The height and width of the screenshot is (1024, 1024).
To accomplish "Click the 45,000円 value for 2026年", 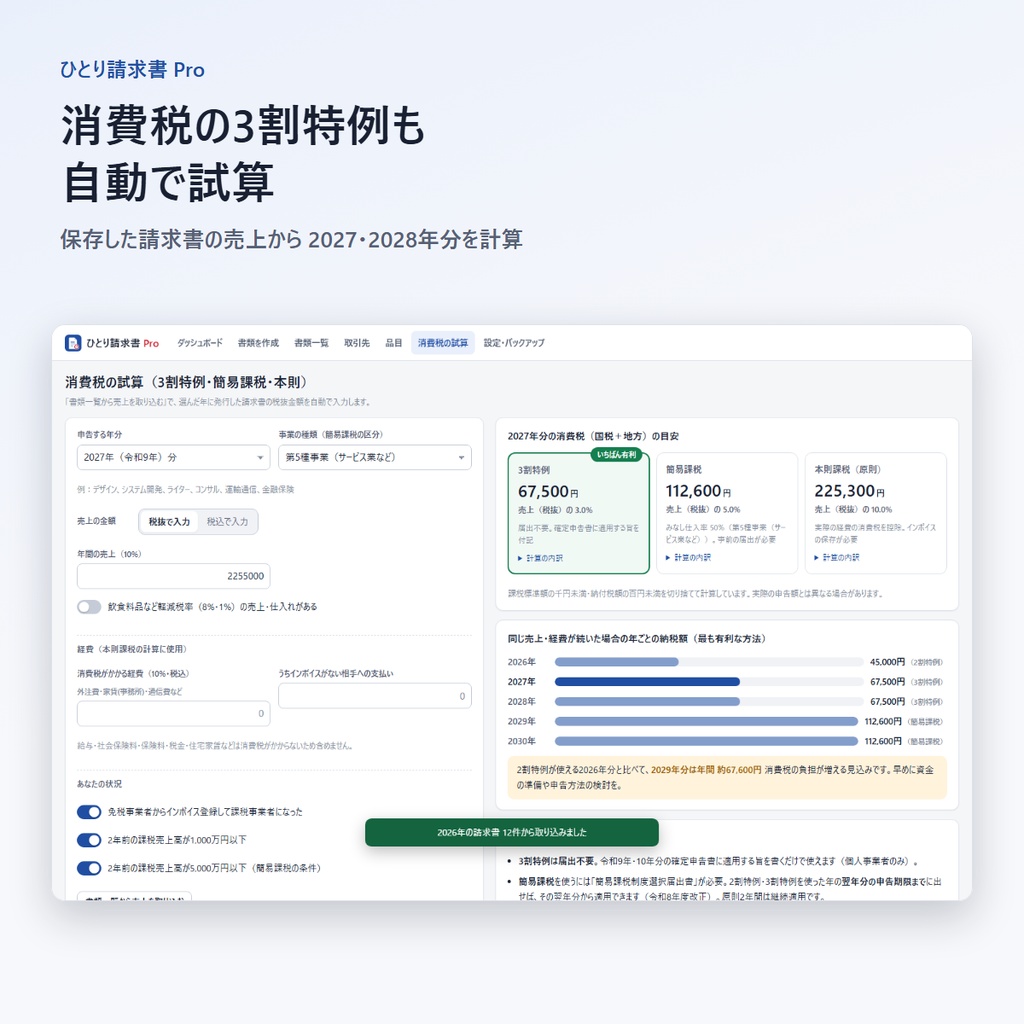I will coord(888,662).
